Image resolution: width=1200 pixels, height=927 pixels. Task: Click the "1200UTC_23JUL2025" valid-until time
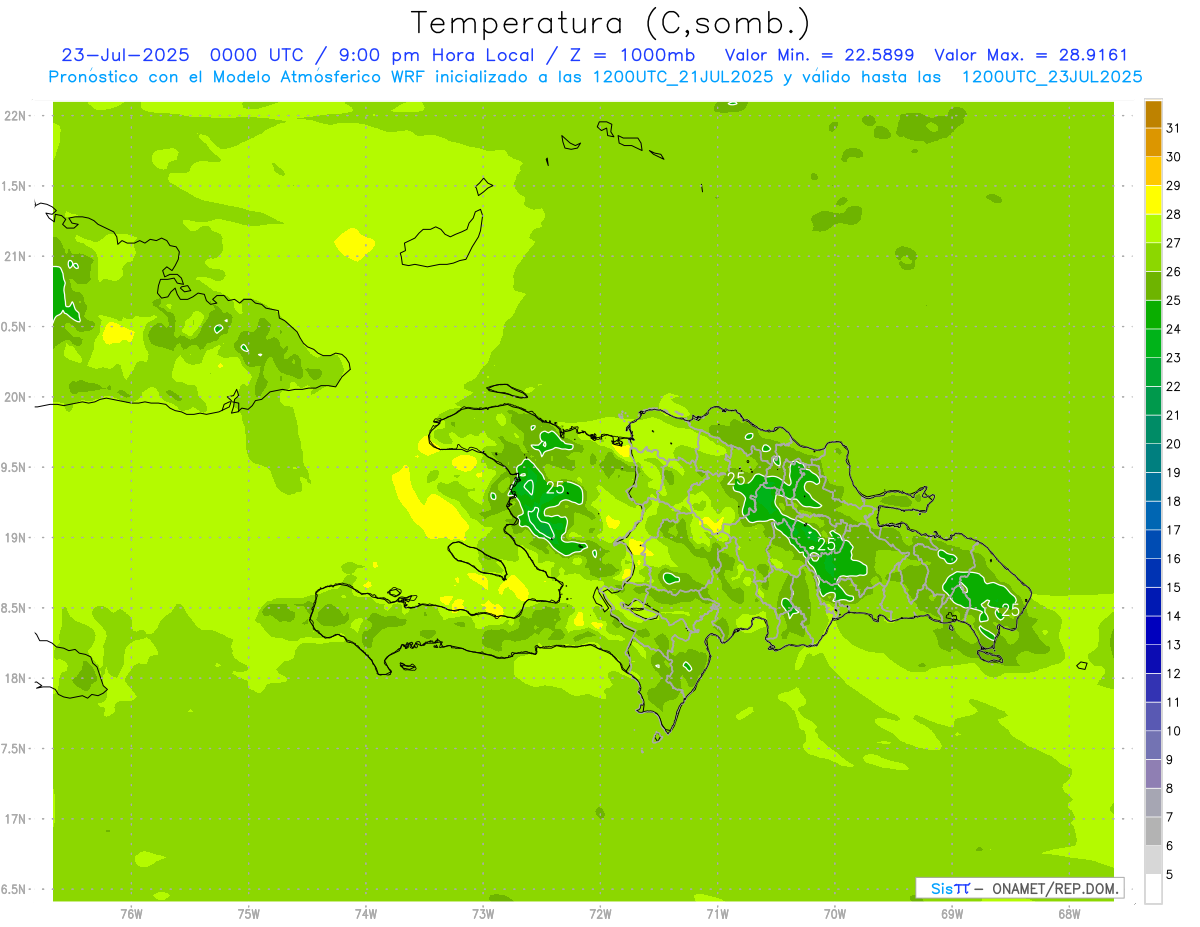(x=1052, y=77)
